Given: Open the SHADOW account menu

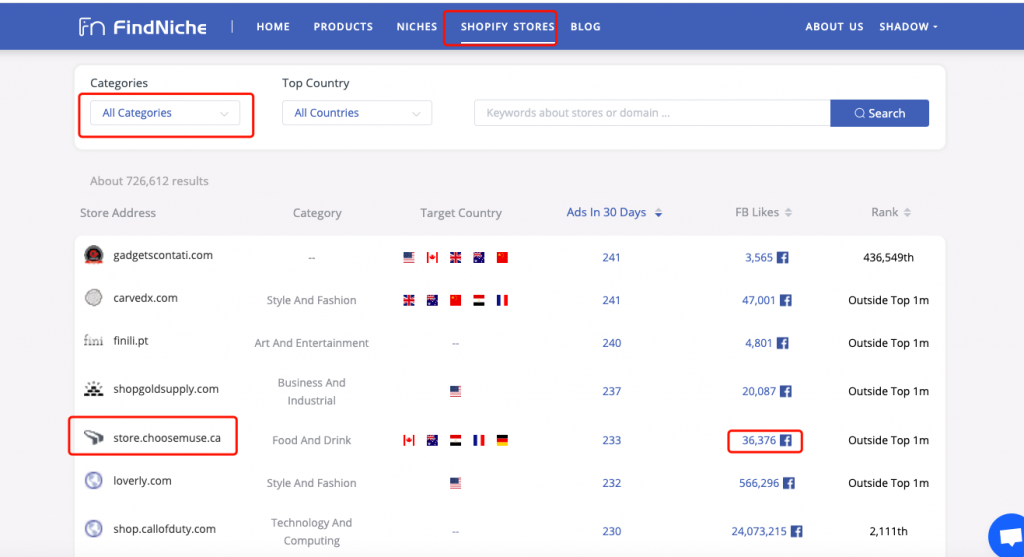Looking at the screenshot, I should pyautogui.click(x=908, y=27).
